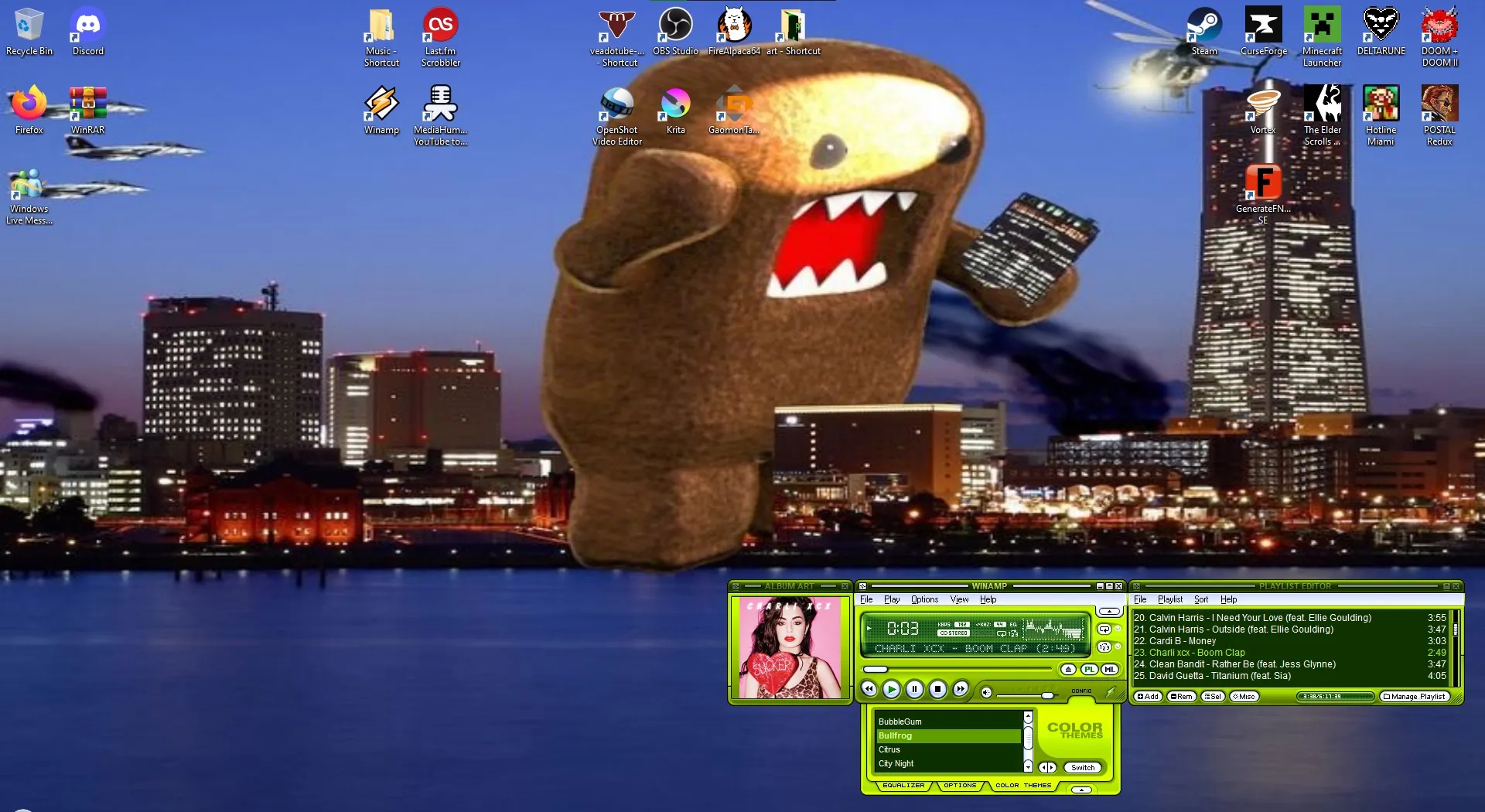Open the Playlist Editor File menu
The width and height of the screenshot is (1485, 812).
point(1140,599)
